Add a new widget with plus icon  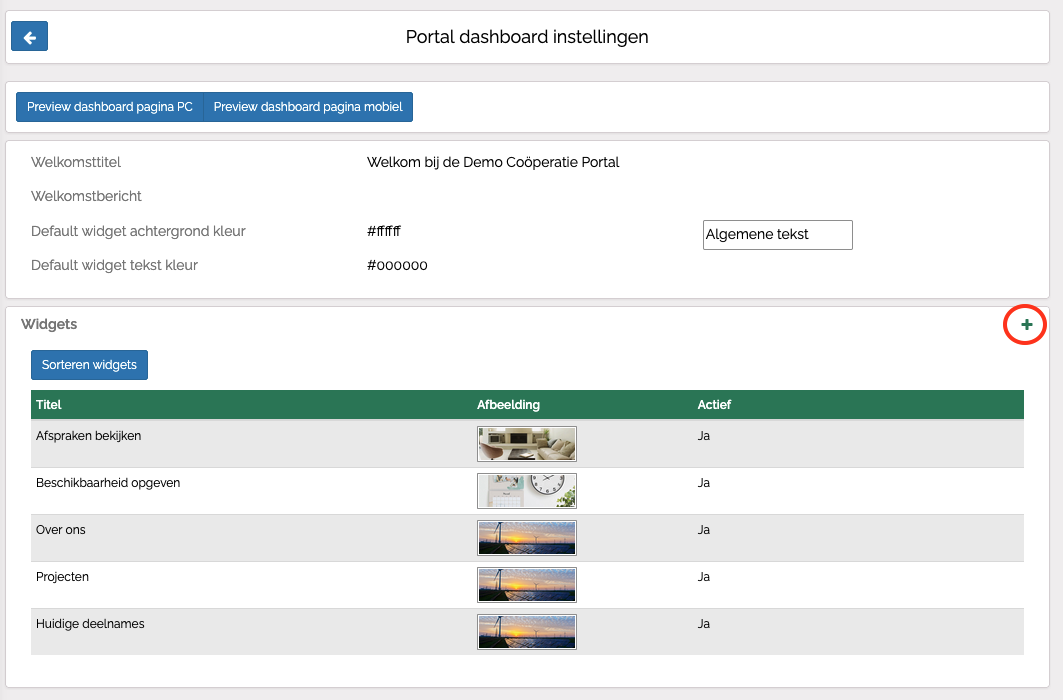click(x=1026, y=325)
